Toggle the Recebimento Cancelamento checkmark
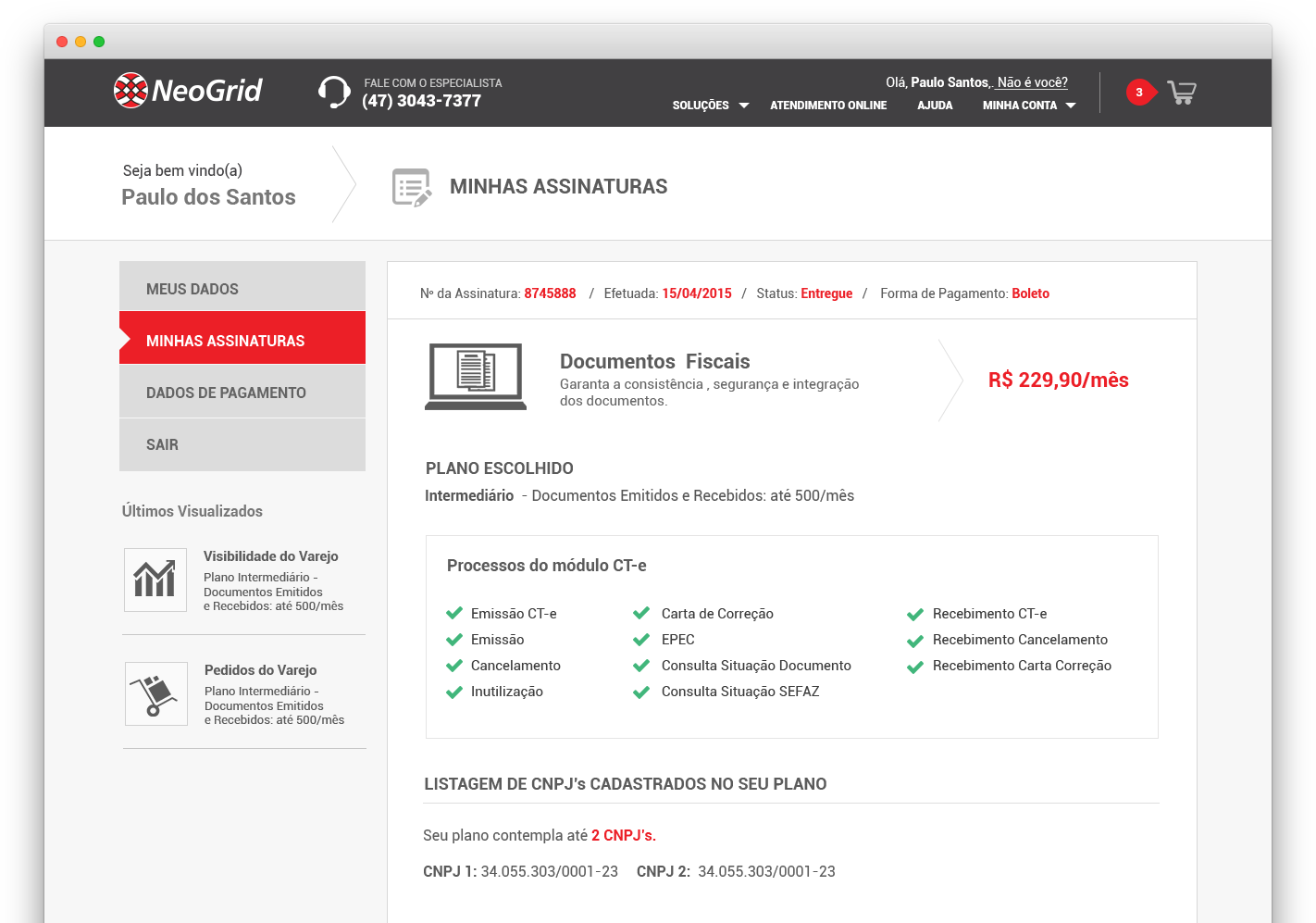 [915, 639]
